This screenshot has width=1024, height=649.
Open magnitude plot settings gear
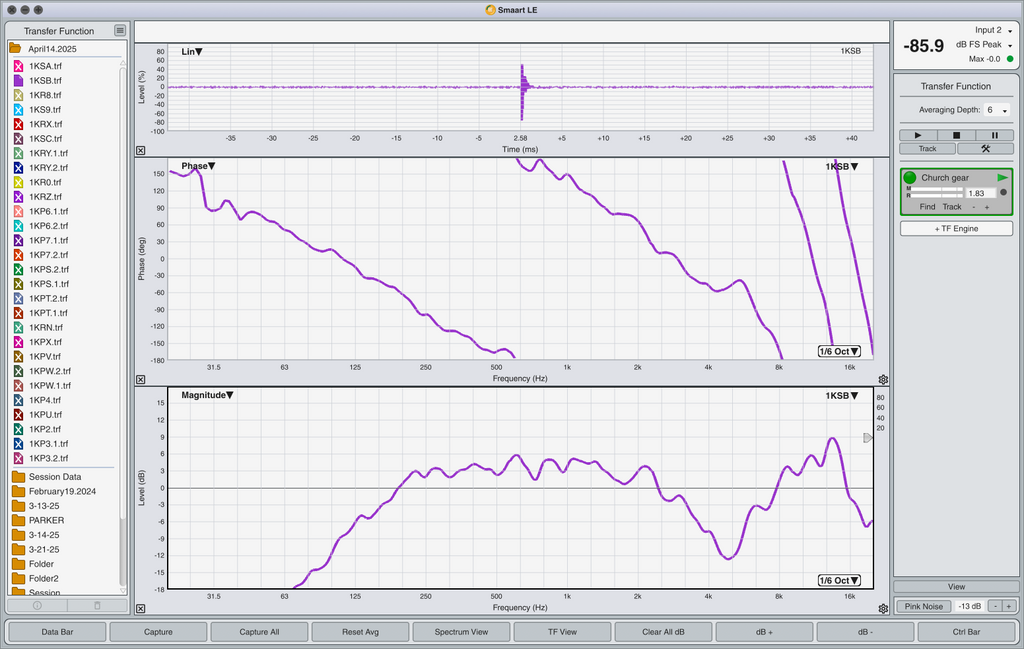(x=883, y=609)
